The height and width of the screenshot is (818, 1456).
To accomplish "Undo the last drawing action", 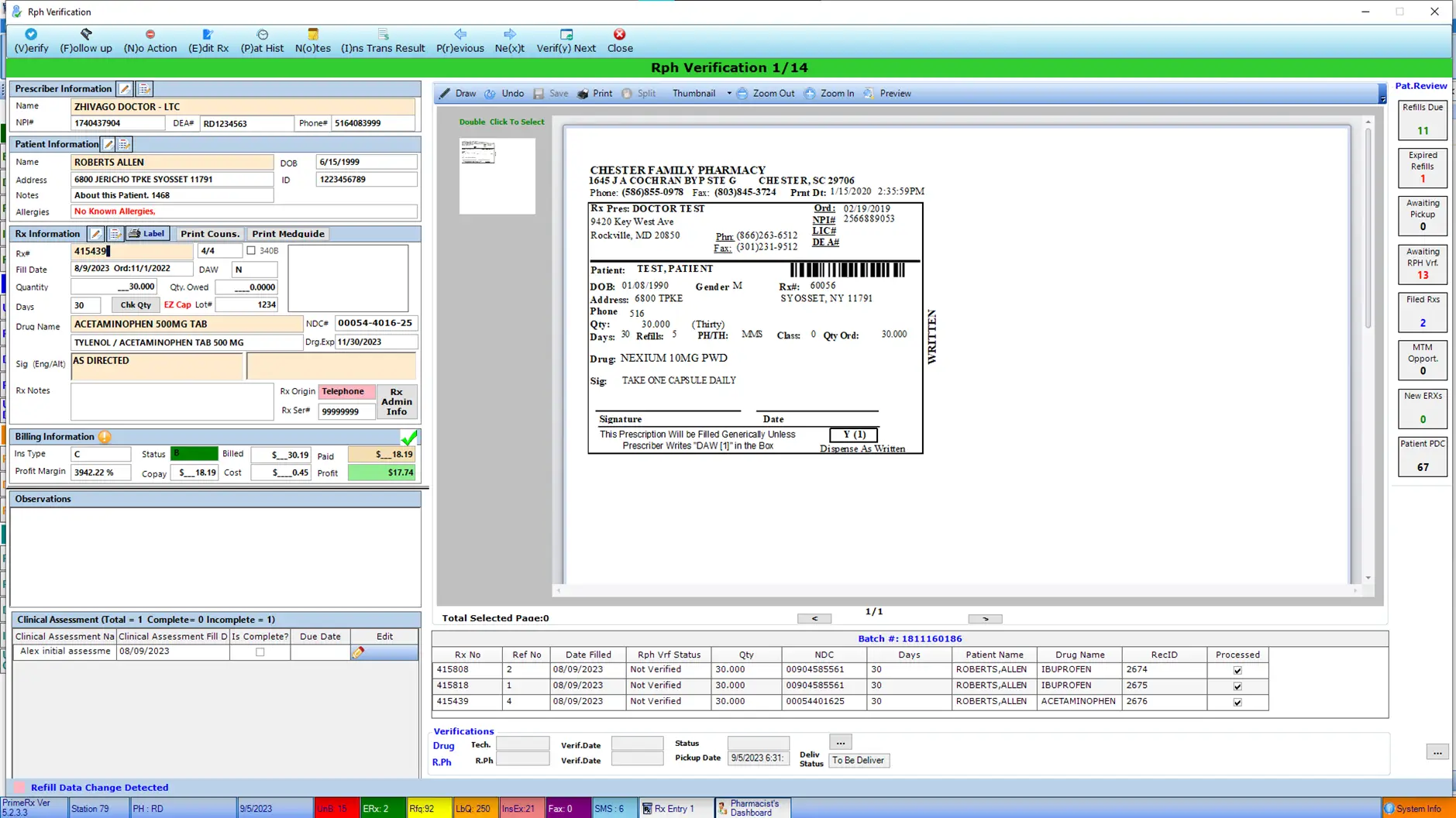I will coord(504,94).
